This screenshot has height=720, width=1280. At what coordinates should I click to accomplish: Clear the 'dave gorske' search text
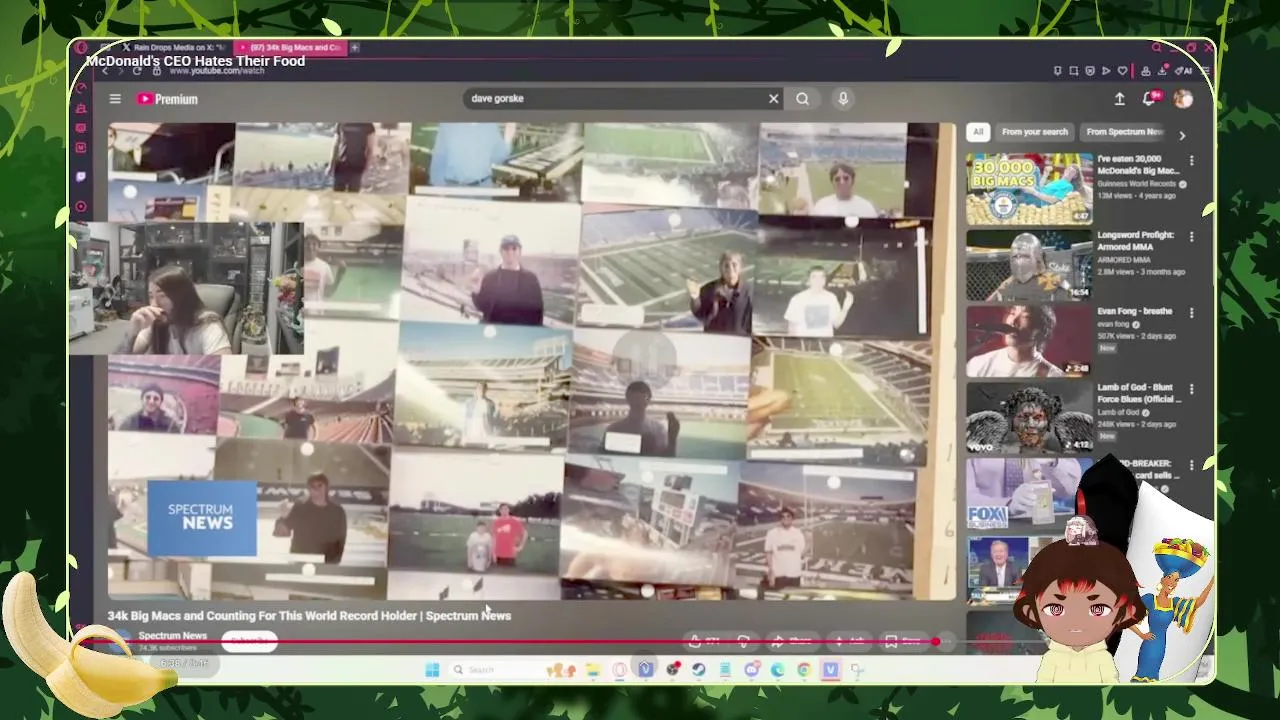773,98
